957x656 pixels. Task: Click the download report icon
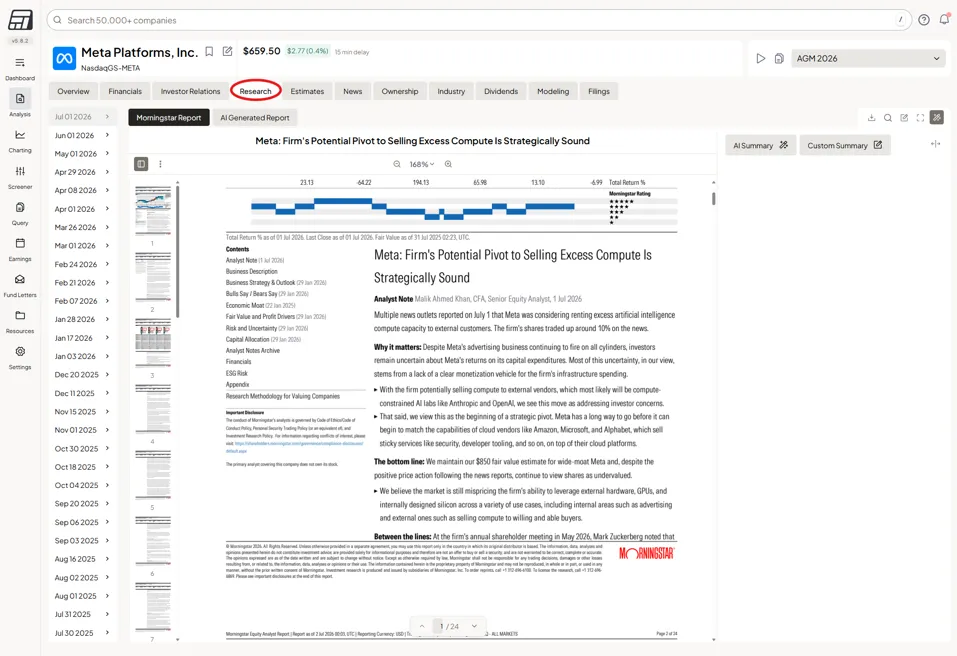tap(872, 118)
